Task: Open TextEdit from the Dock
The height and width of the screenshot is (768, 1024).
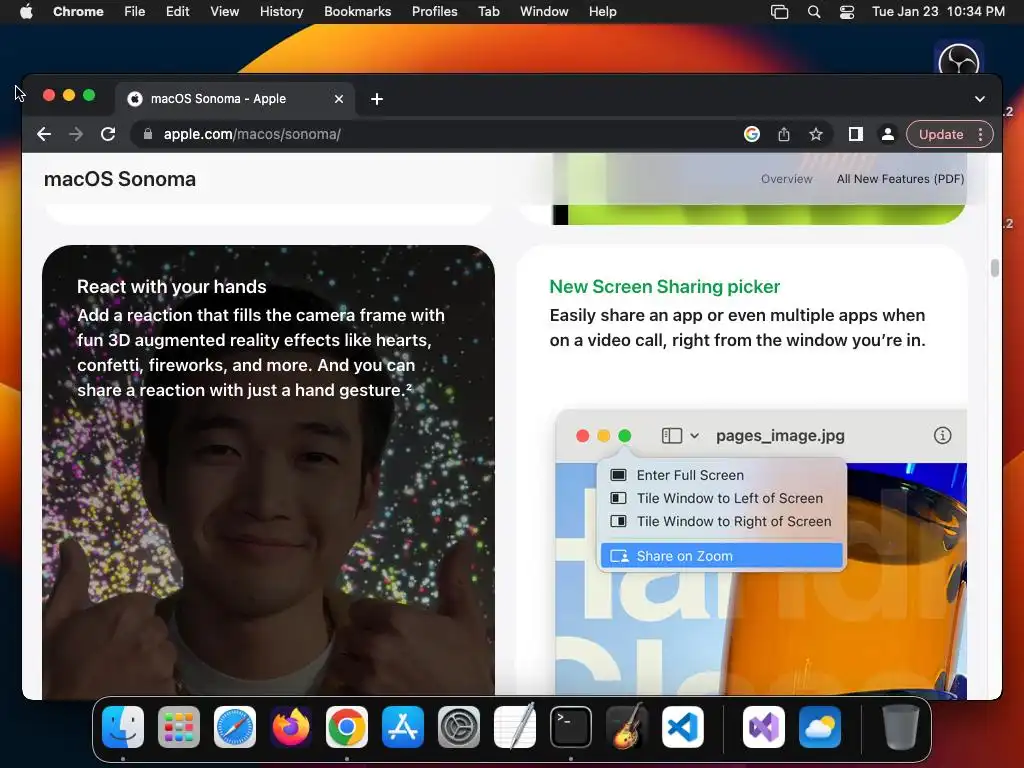Action: pyautogui.click(x=515, y=727)
